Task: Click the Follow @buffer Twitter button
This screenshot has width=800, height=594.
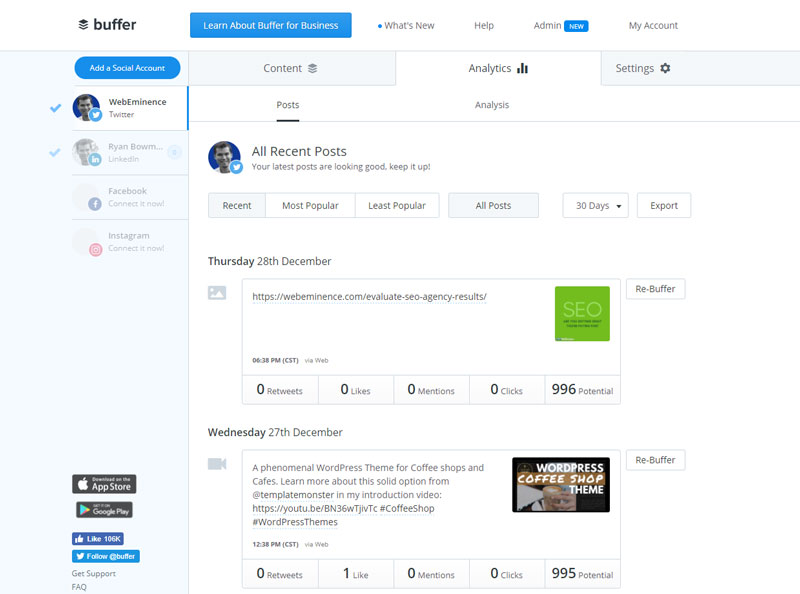Action: coord(106,556)
